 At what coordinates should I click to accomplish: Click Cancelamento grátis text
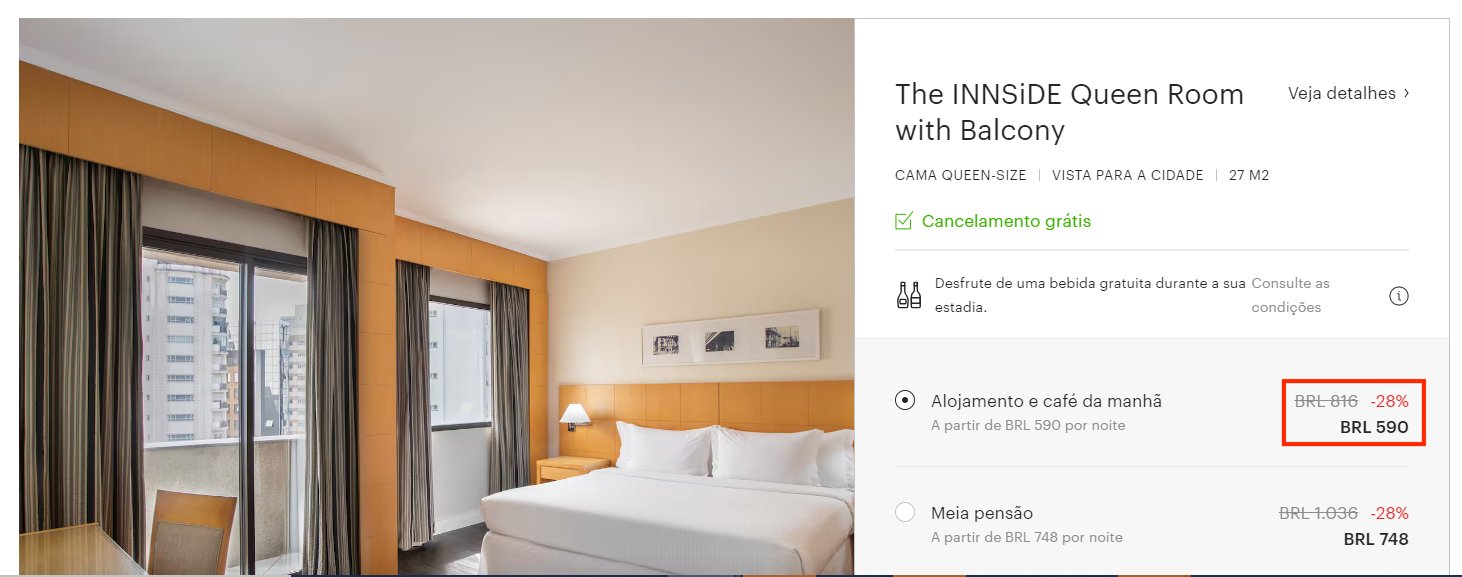(1006, 221)
